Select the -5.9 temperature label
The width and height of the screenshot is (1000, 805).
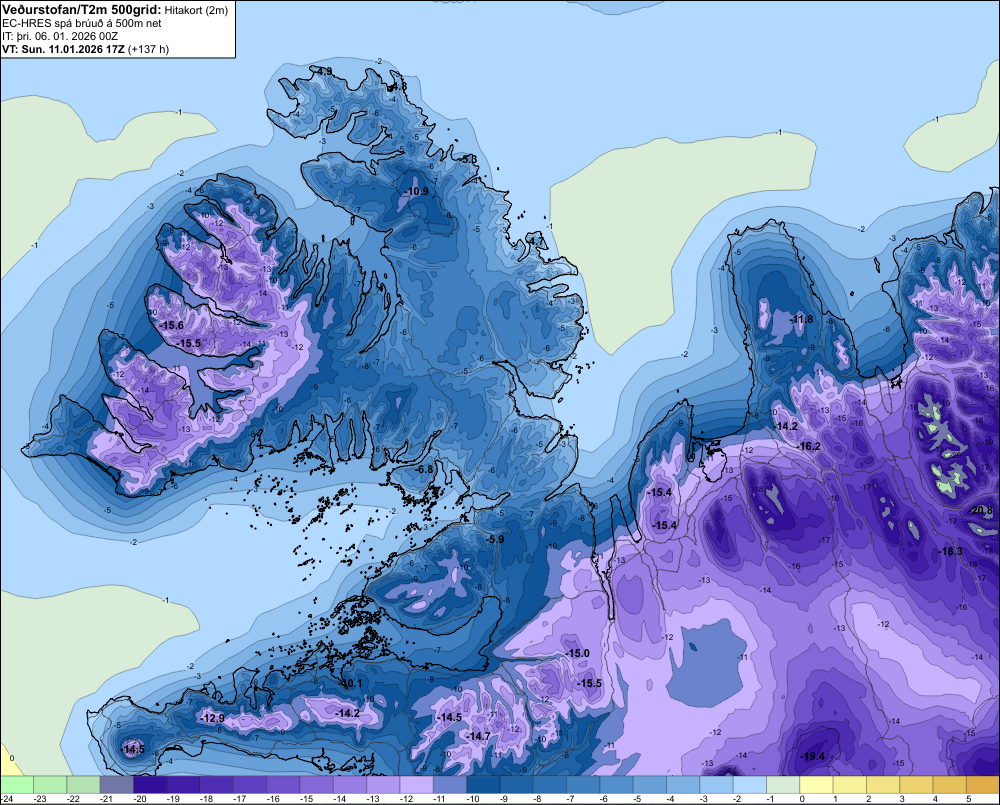(495, 539)
